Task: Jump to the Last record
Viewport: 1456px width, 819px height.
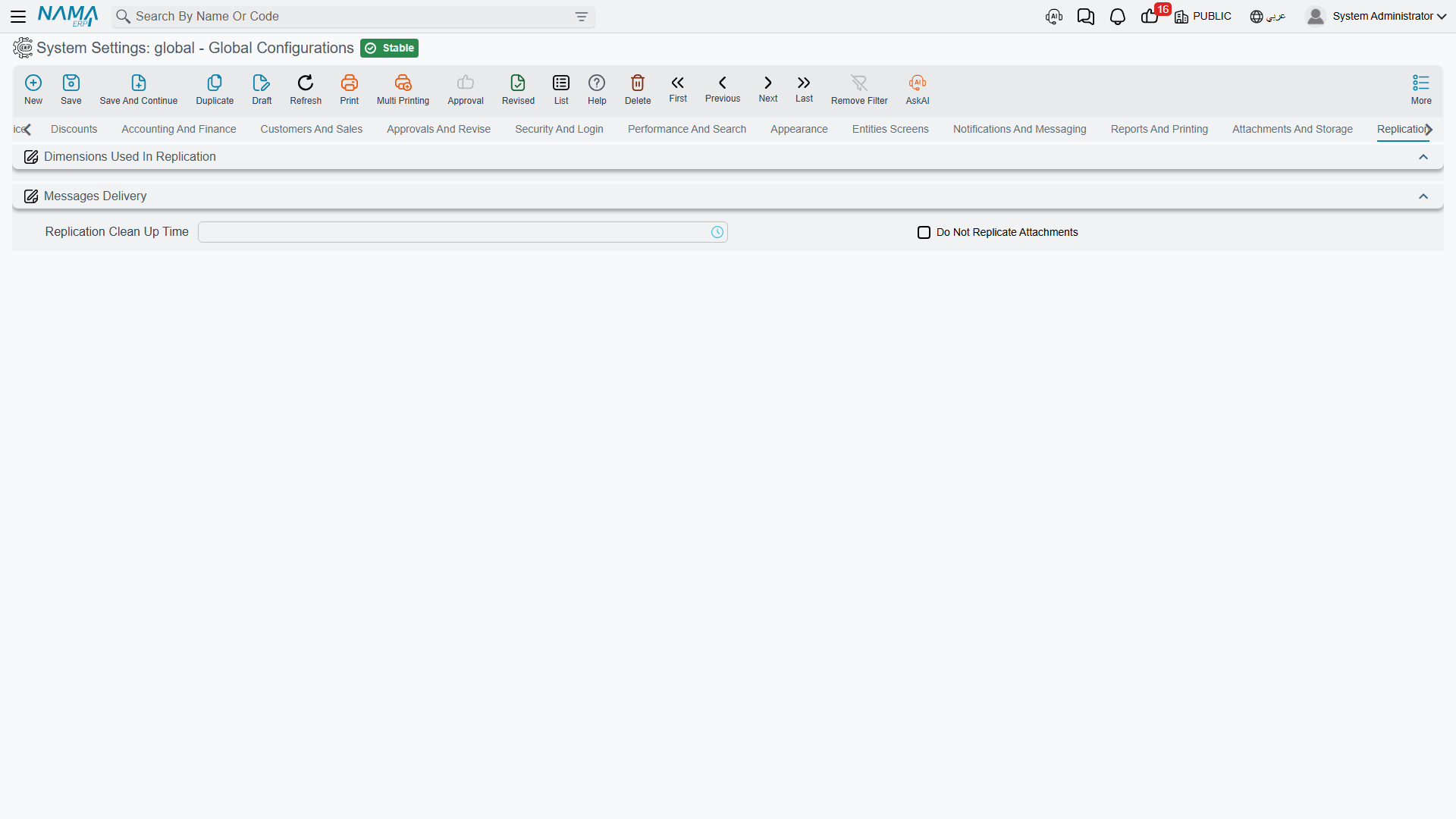Action: coord(804,89)
